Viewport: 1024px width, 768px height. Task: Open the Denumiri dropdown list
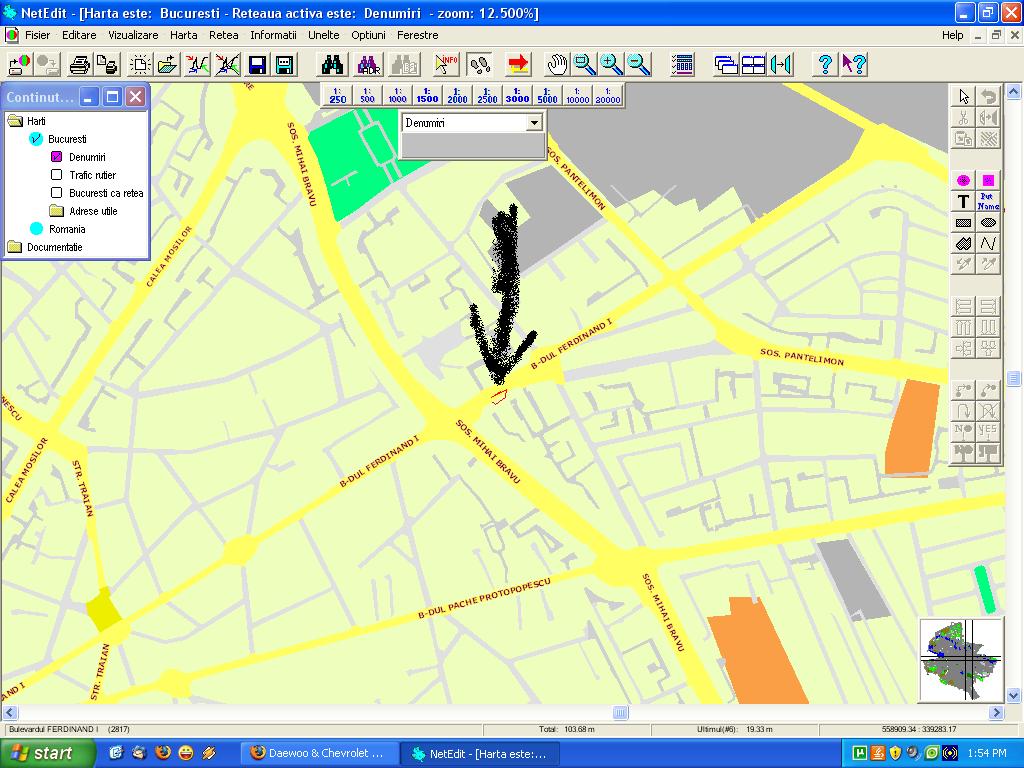click(534, 122)
